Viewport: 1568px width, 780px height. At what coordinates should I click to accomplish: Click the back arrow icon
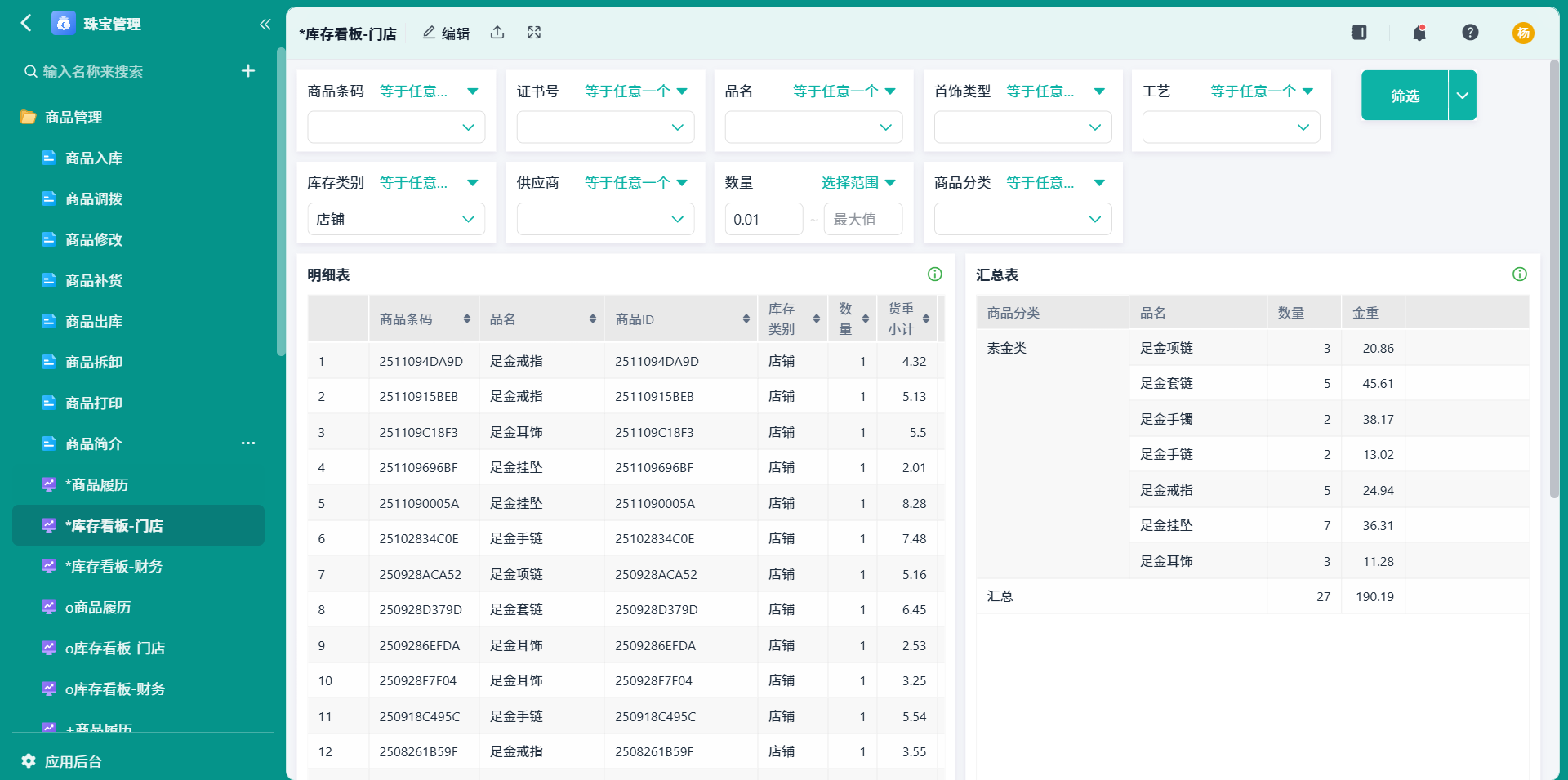pos(26,23)
